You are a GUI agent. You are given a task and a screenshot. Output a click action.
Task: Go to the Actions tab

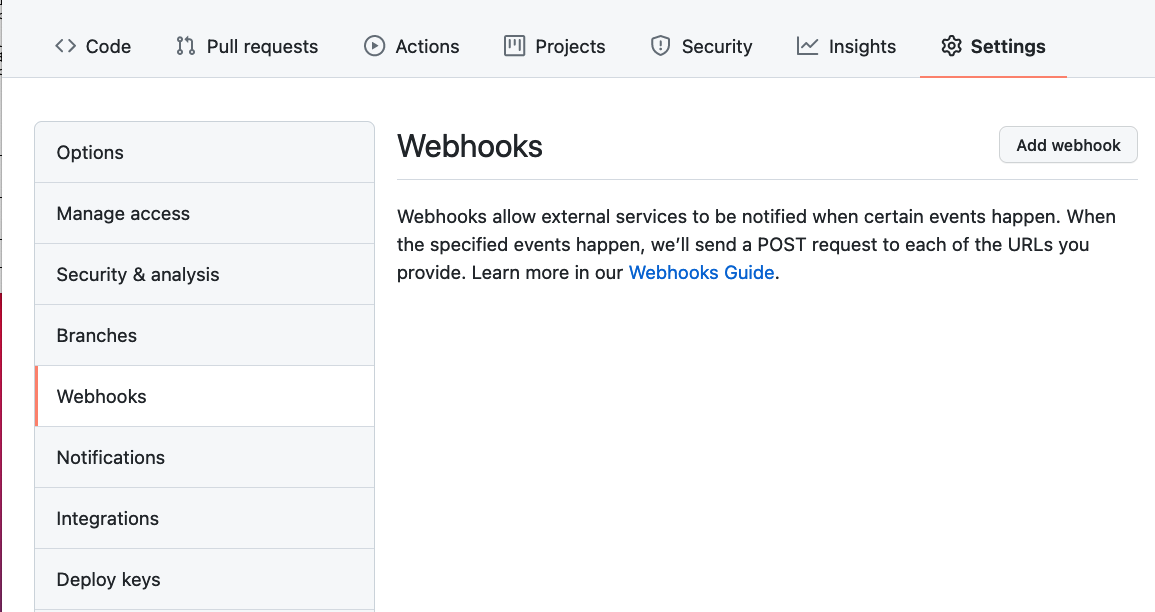[x=412, y=46]
